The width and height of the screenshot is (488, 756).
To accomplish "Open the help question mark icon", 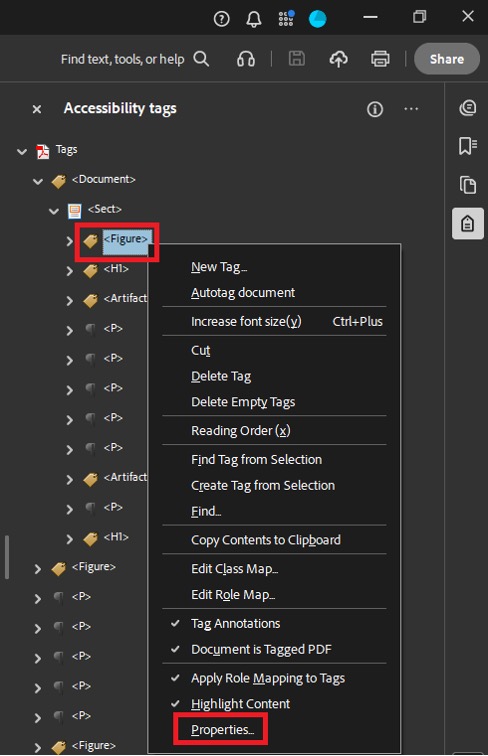I will [x=221, y=19].
